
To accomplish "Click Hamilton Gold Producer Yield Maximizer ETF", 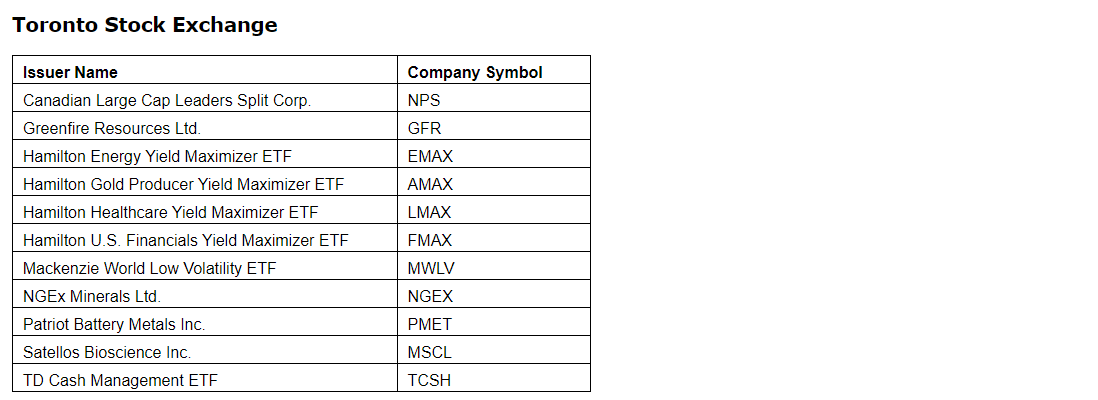I will [x=183, y=184].
